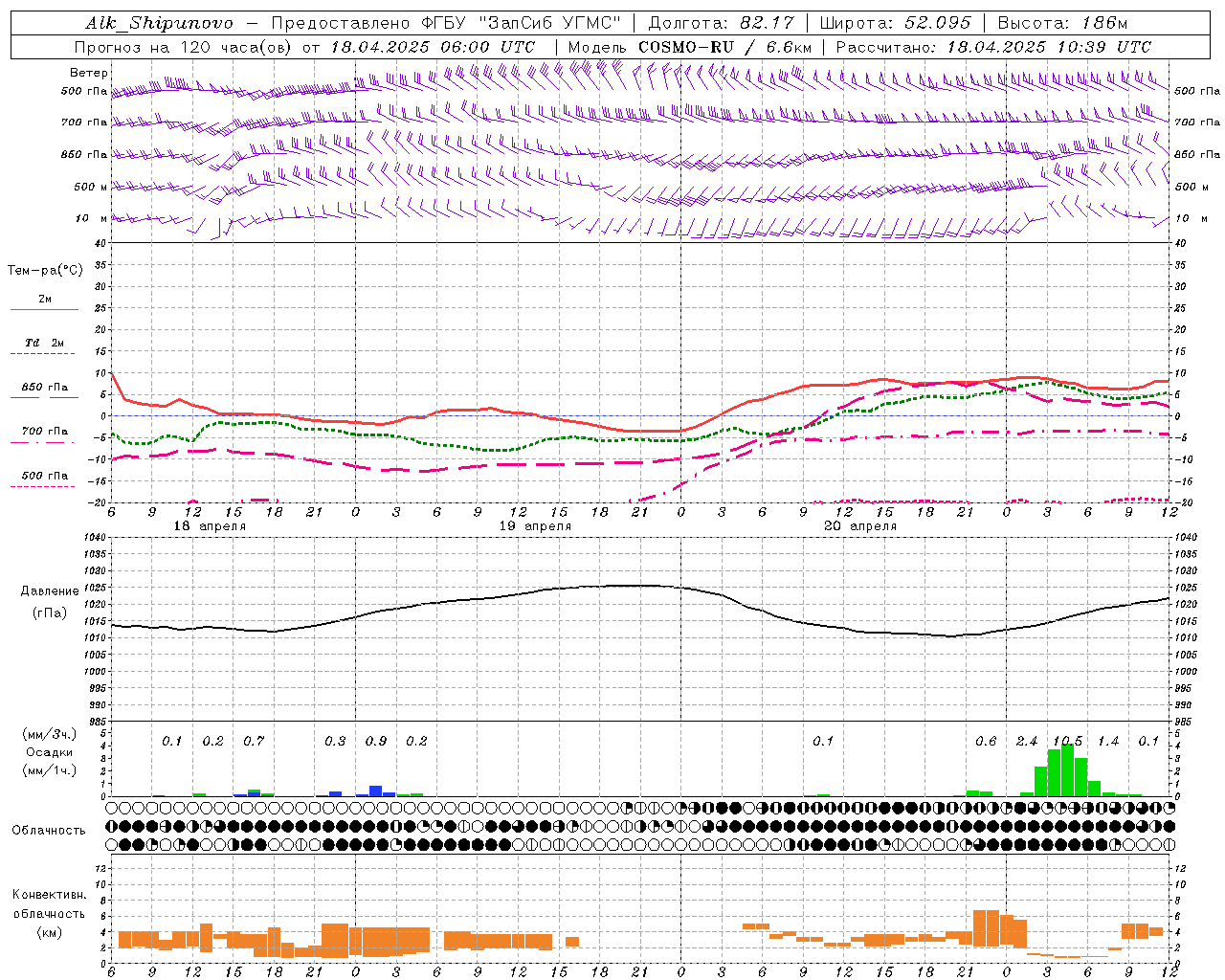Image resolution: width=1225 pixels, height=980 pixels.
Task: Click the "COSMO-RU / 6.6км" model label
Action: [x=725, y=47]
